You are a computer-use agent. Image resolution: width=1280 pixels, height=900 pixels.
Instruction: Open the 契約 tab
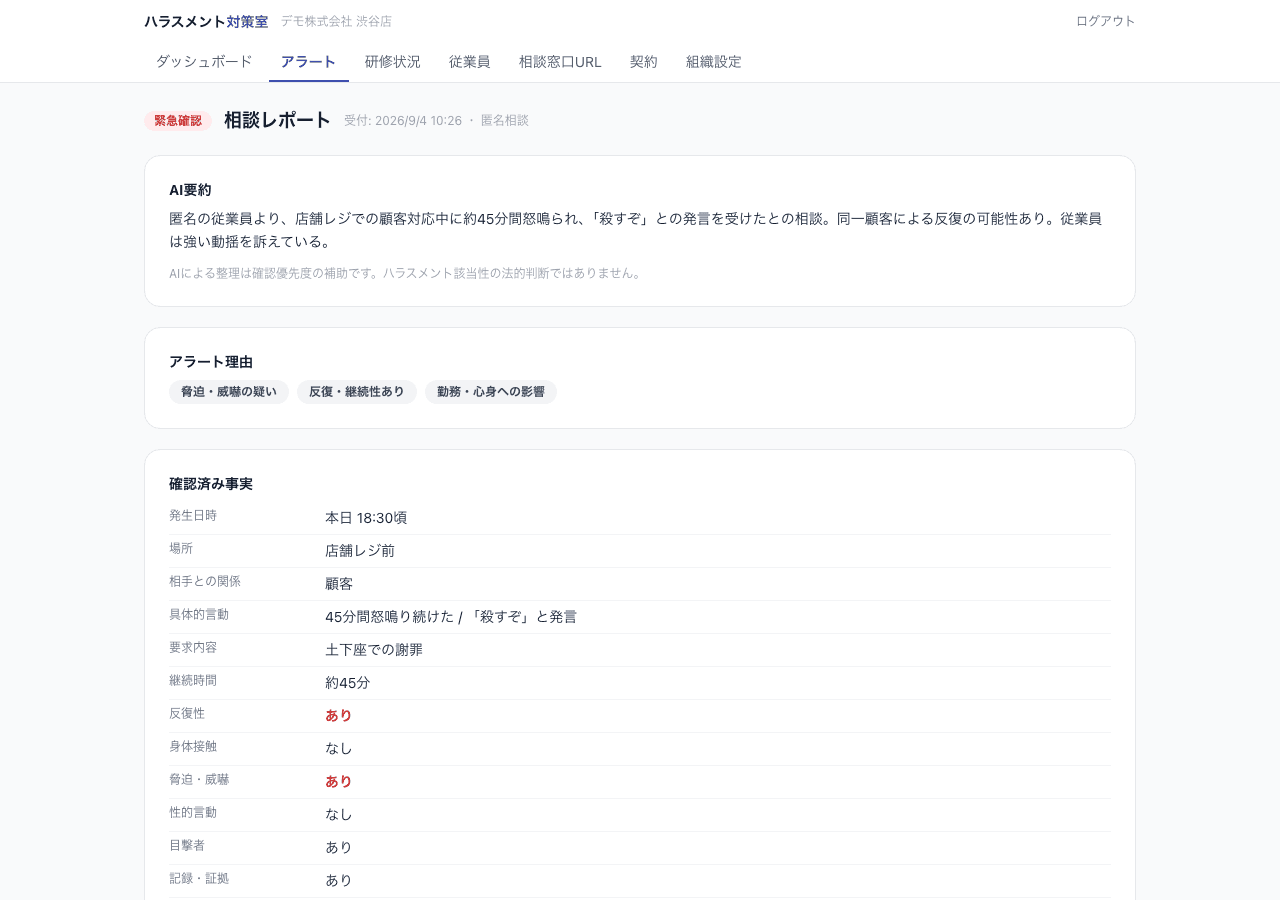click(x=643, y=62)
